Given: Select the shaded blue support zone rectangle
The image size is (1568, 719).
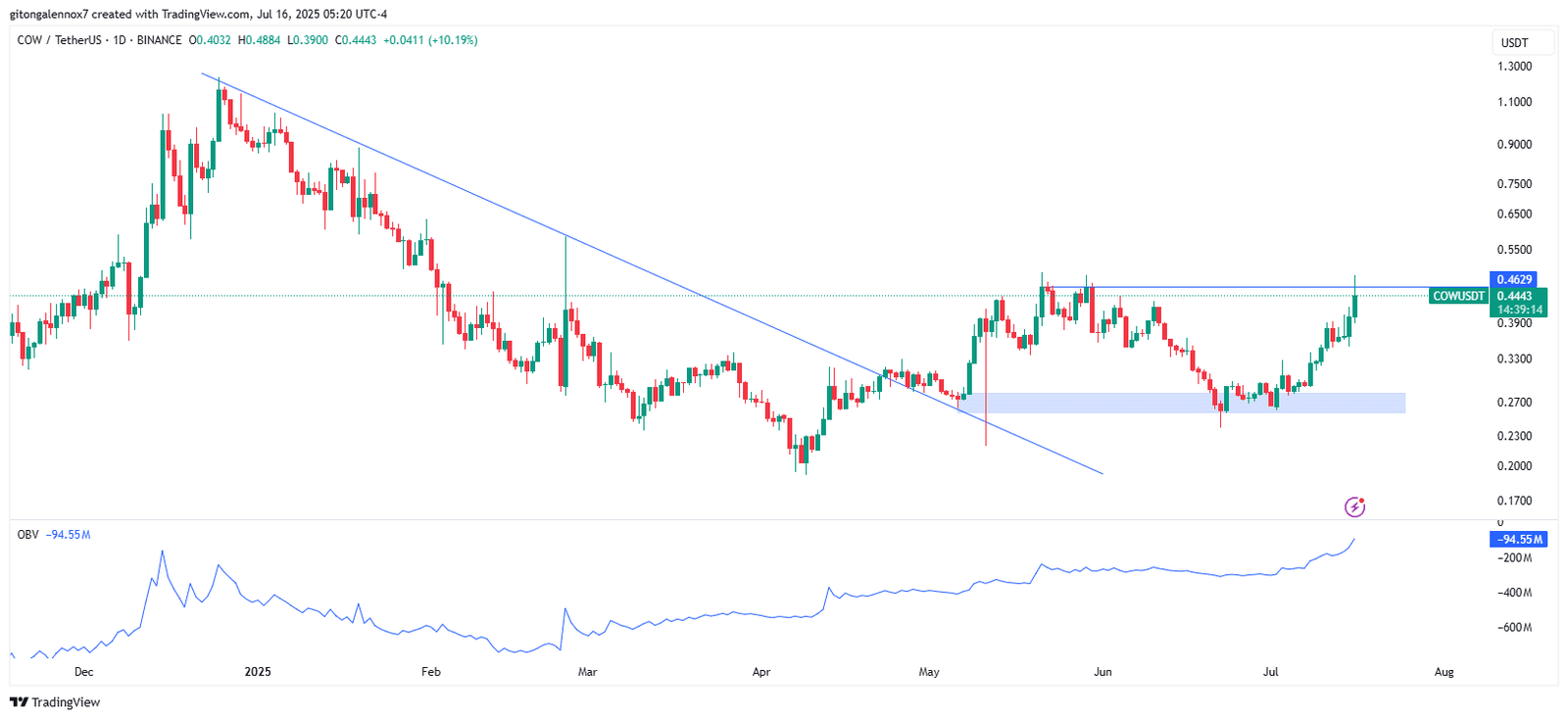Looking at the screenshot, I should (x=1176, y=403).
